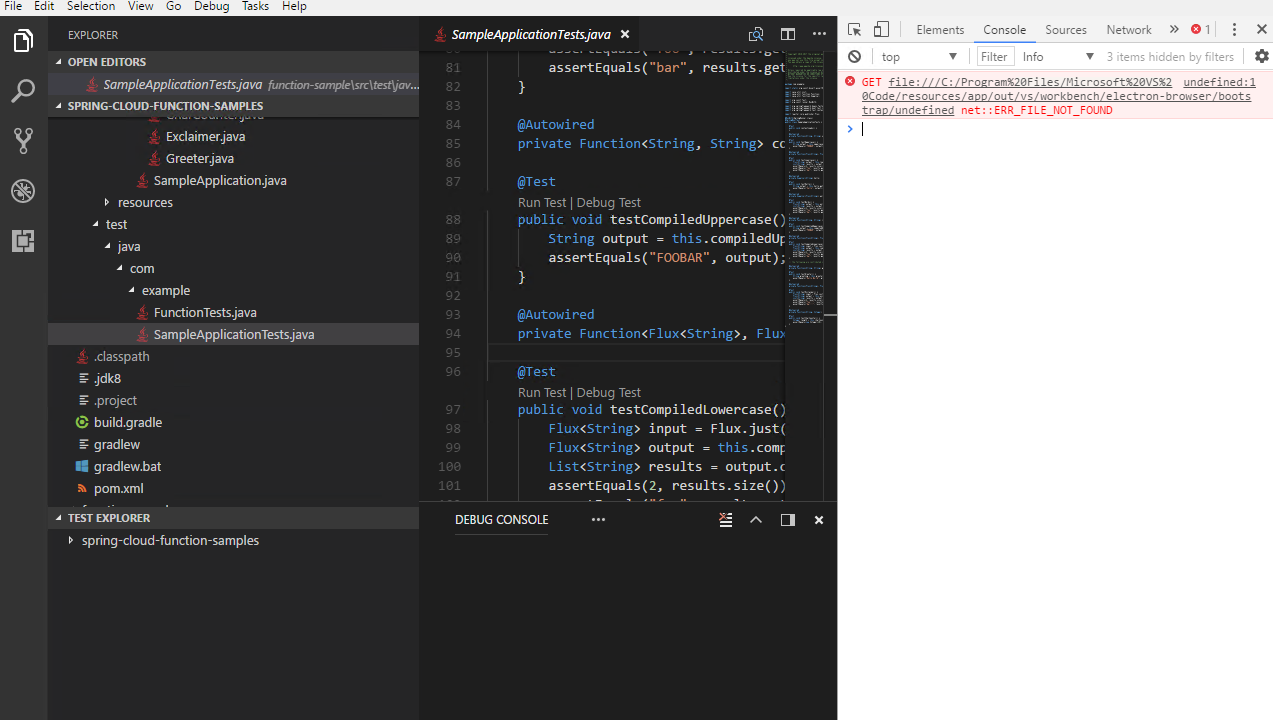
Task: Click the 'Debug Test' CodeLens link
Action: click(x=608, y=202)
